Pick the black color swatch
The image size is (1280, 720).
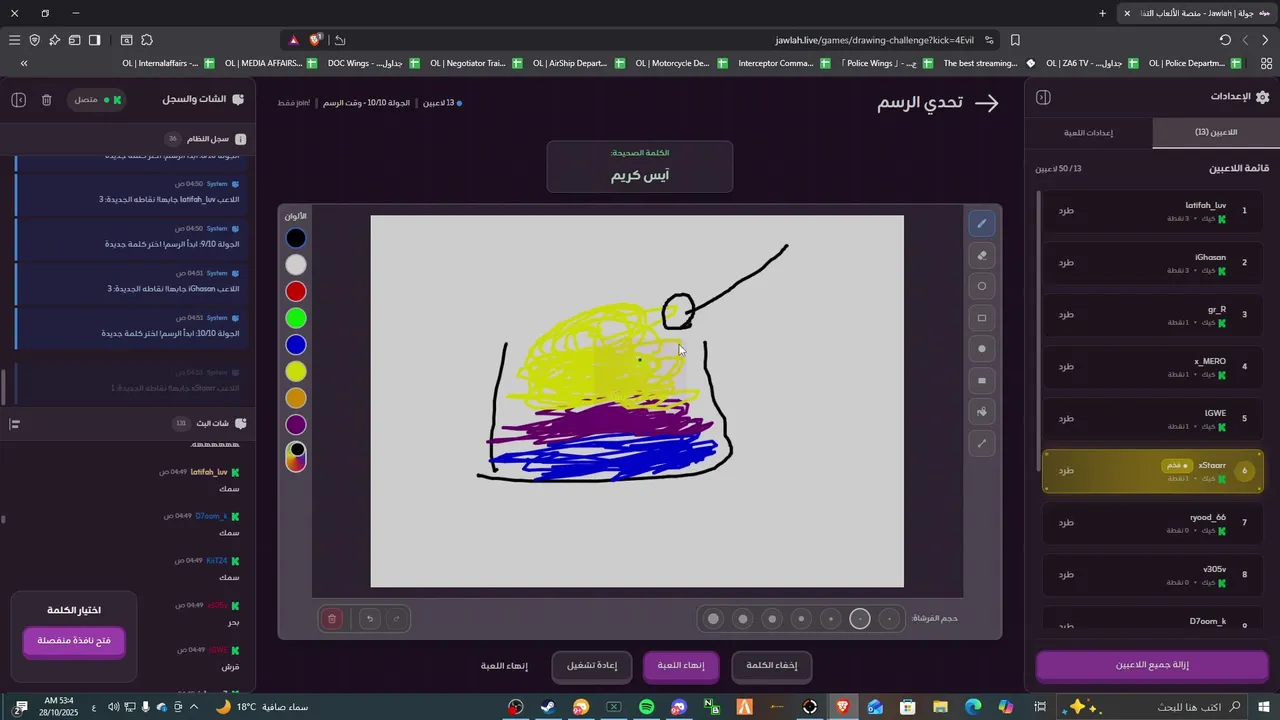[296, 238]
